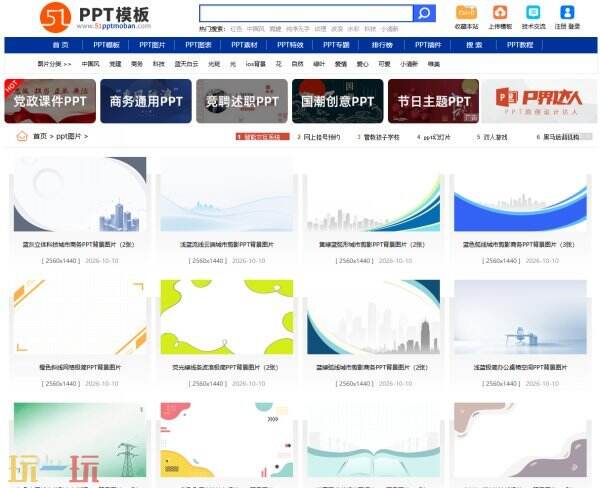Open the lime green blobs background thumbnail
Screen dimensions: 600x488
click(x=227, y=317)
